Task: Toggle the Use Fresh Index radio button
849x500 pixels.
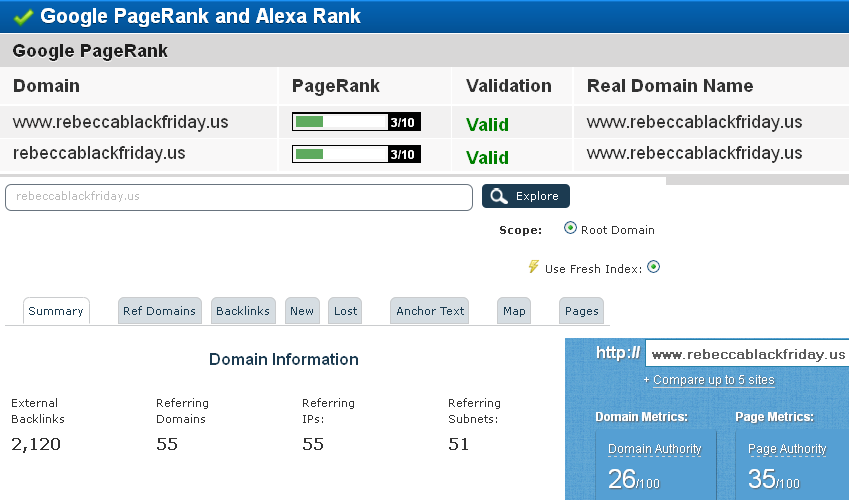Action: [654, 267]
